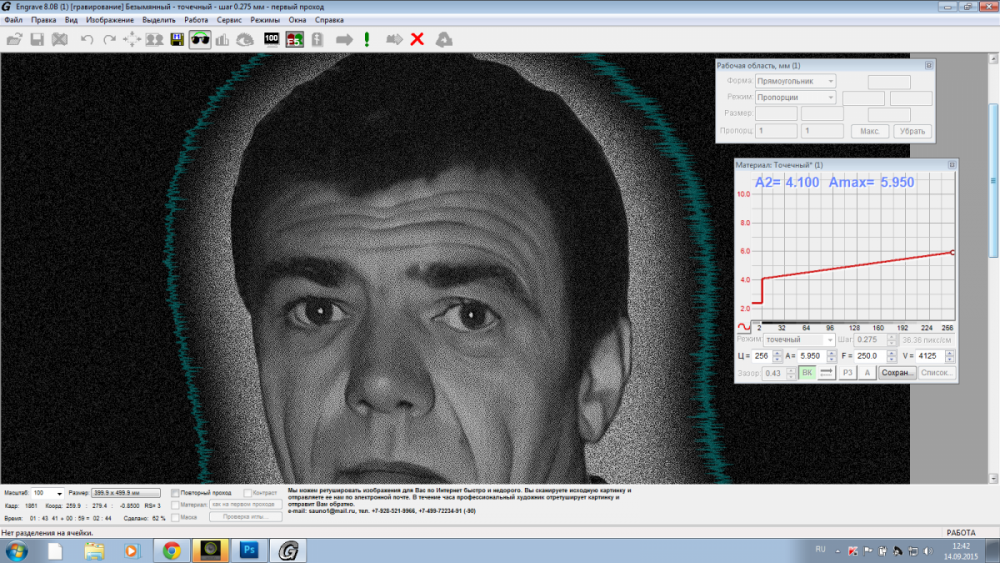The image size is (1000, 563).
Task: Click the sunglasses preview icon in toolbar
Action: point(200,39)
